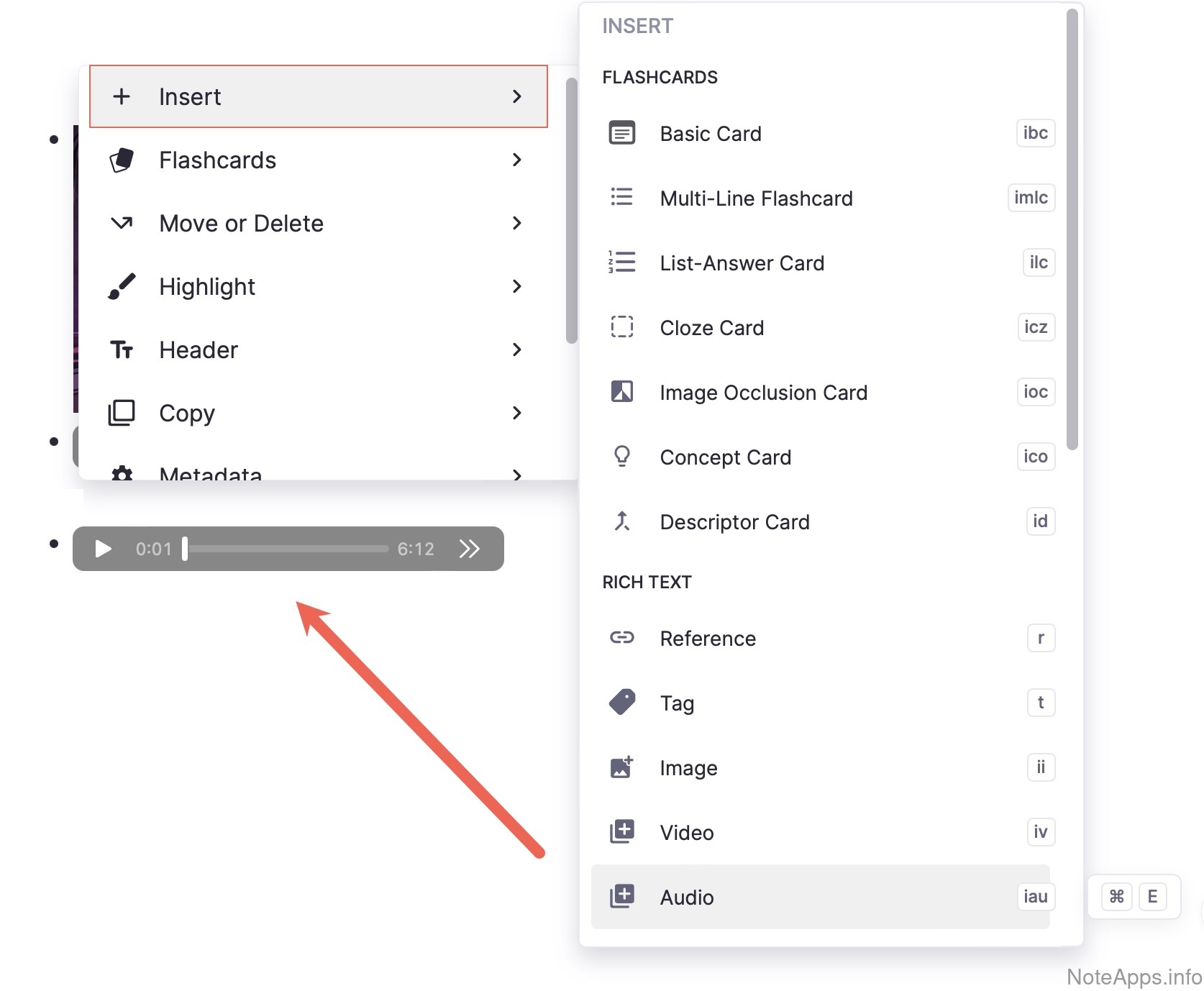Click the Insert panel vertical scrollbar
1204x991 pixels.
pos(1072,230)
